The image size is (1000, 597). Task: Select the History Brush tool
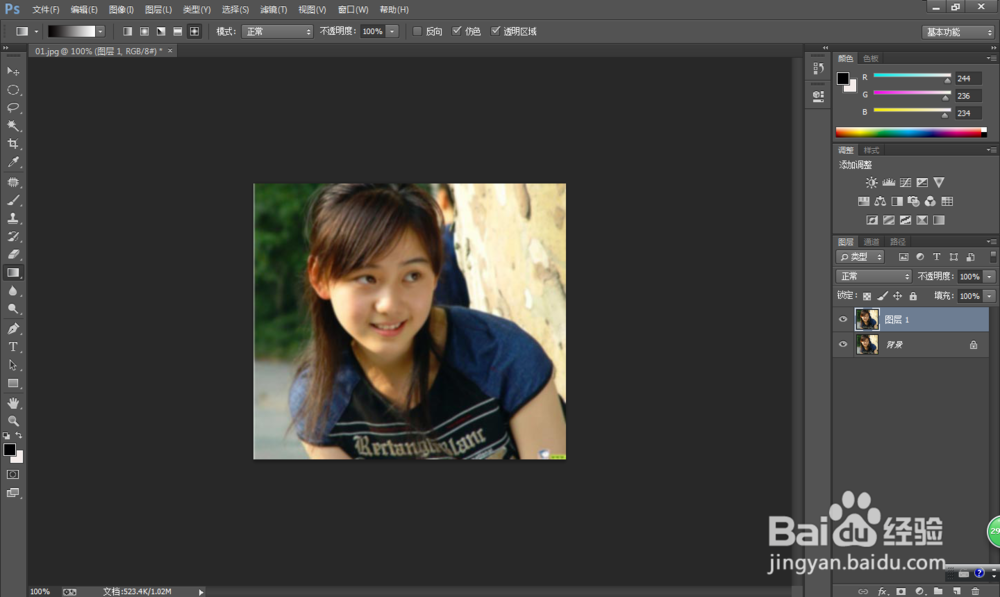pyautogui.click(x=13, y=236)
